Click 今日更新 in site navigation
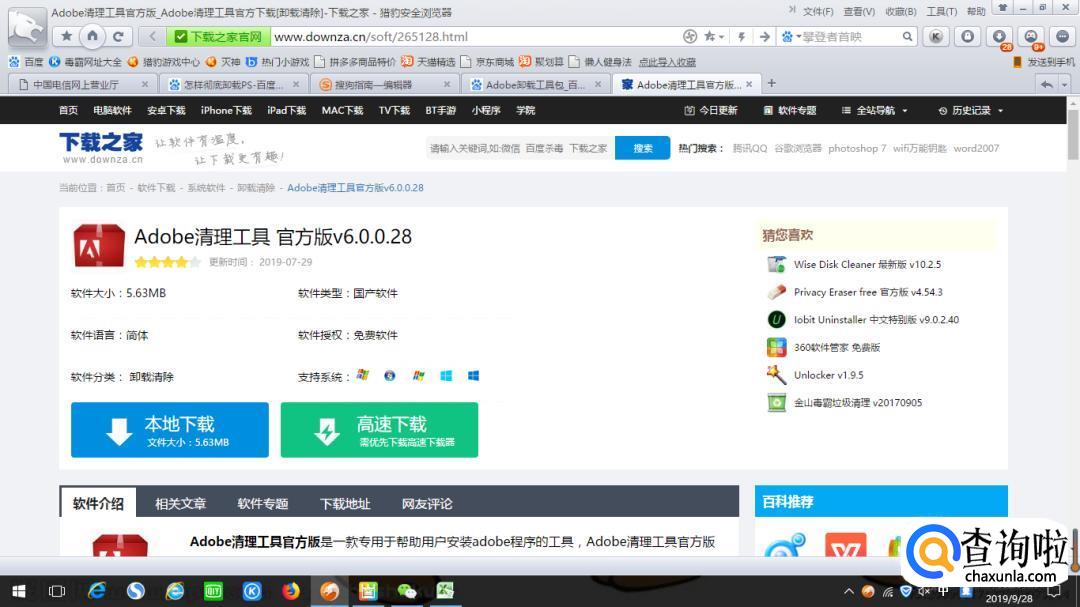 (711, 110)
